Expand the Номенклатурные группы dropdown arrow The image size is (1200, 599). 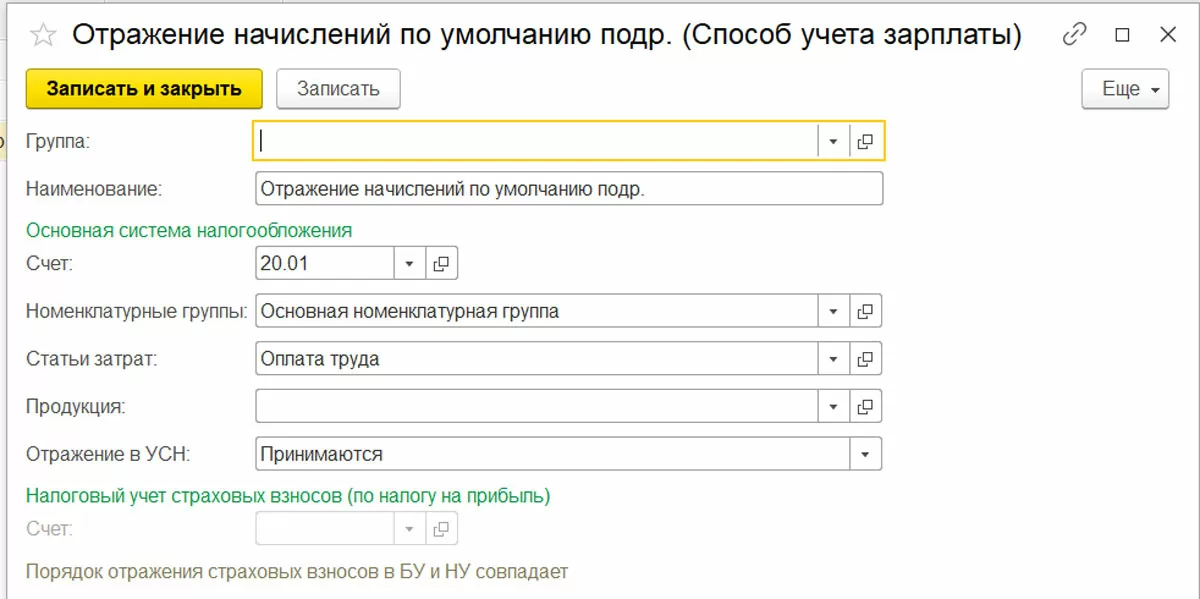pyautogui.click(x=833, y=311)
